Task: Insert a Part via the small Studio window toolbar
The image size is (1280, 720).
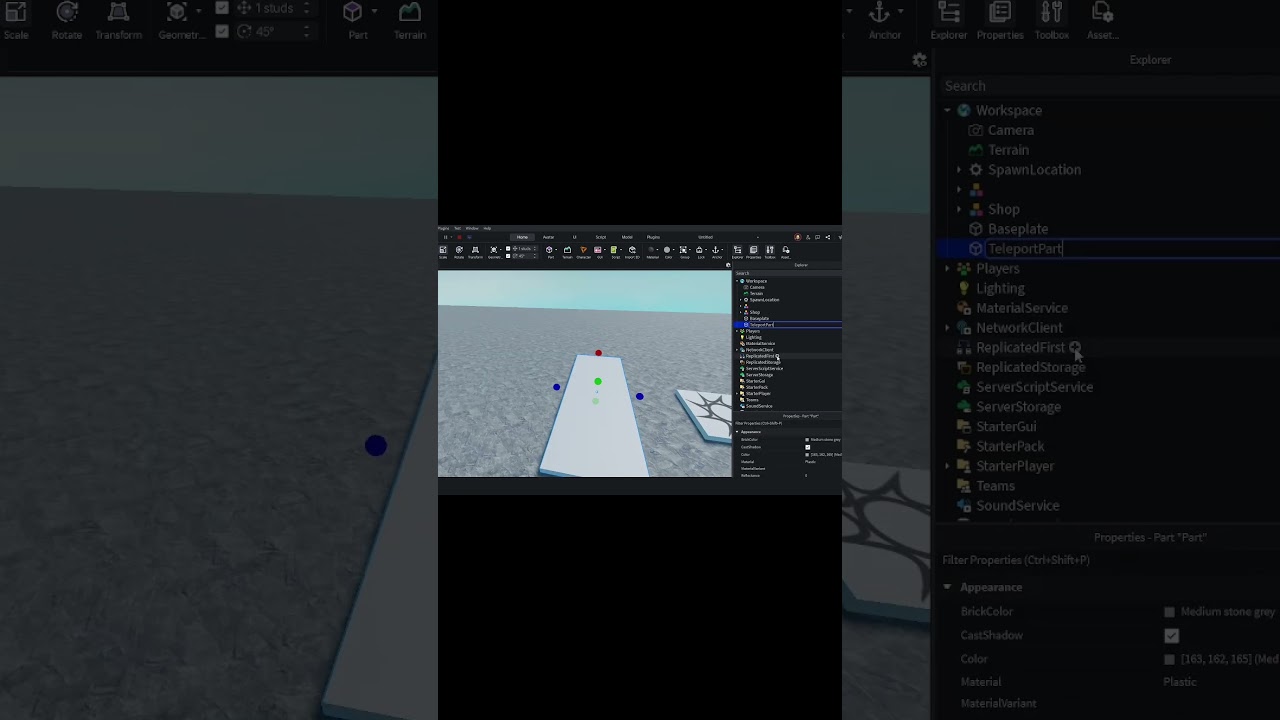Action: click(x=549, y=251)
